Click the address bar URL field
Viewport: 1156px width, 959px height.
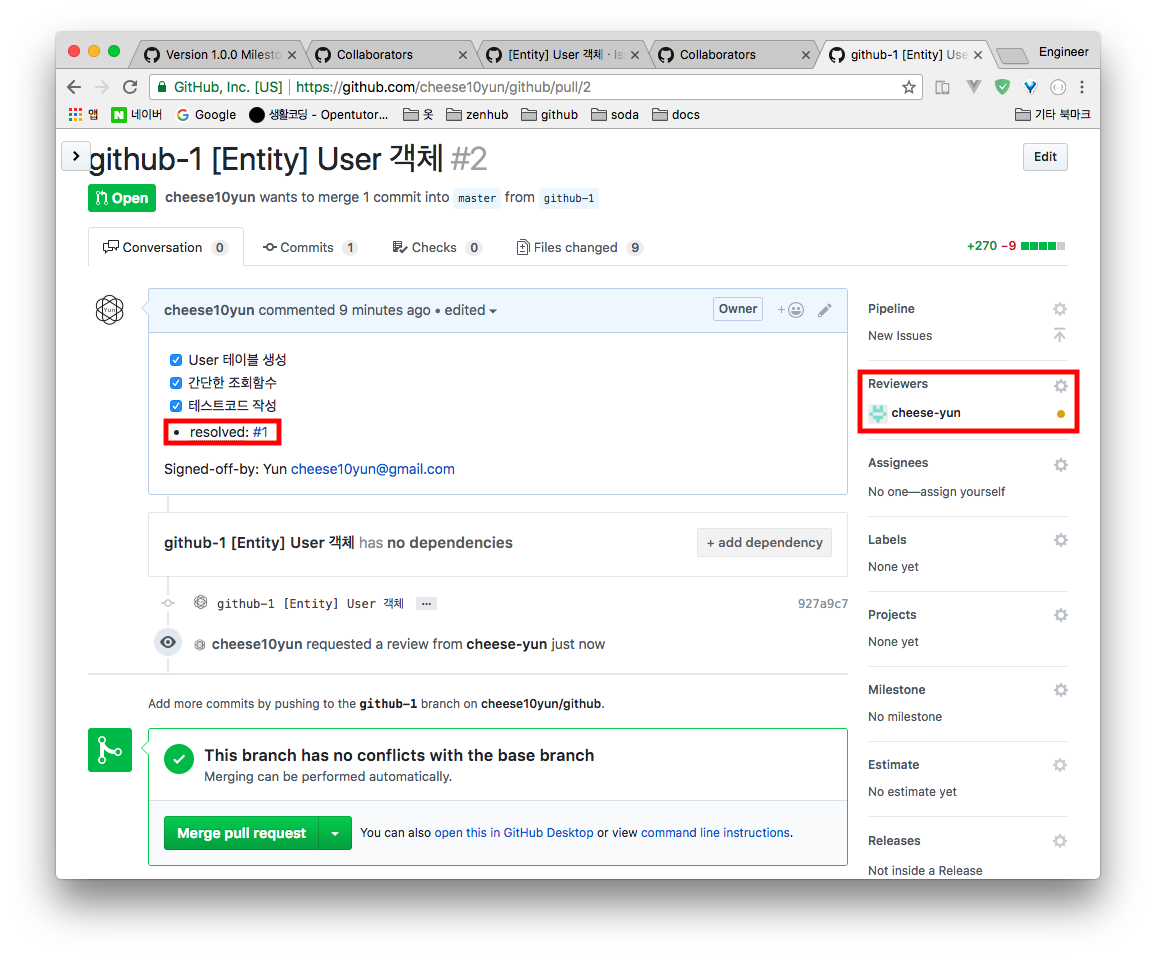pos(535,87)
